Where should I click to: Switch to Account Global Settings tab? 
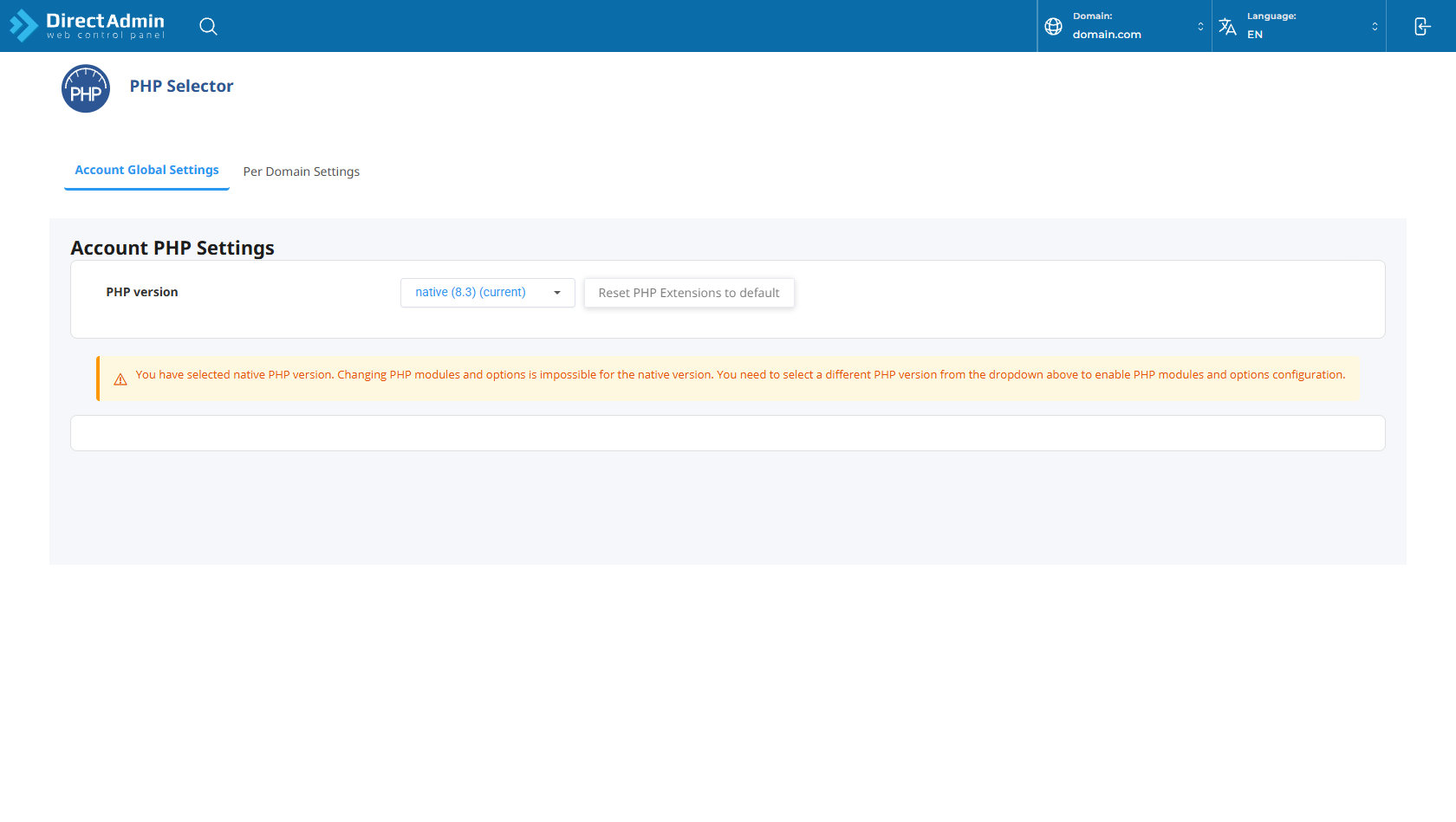[x=146, y=171]
